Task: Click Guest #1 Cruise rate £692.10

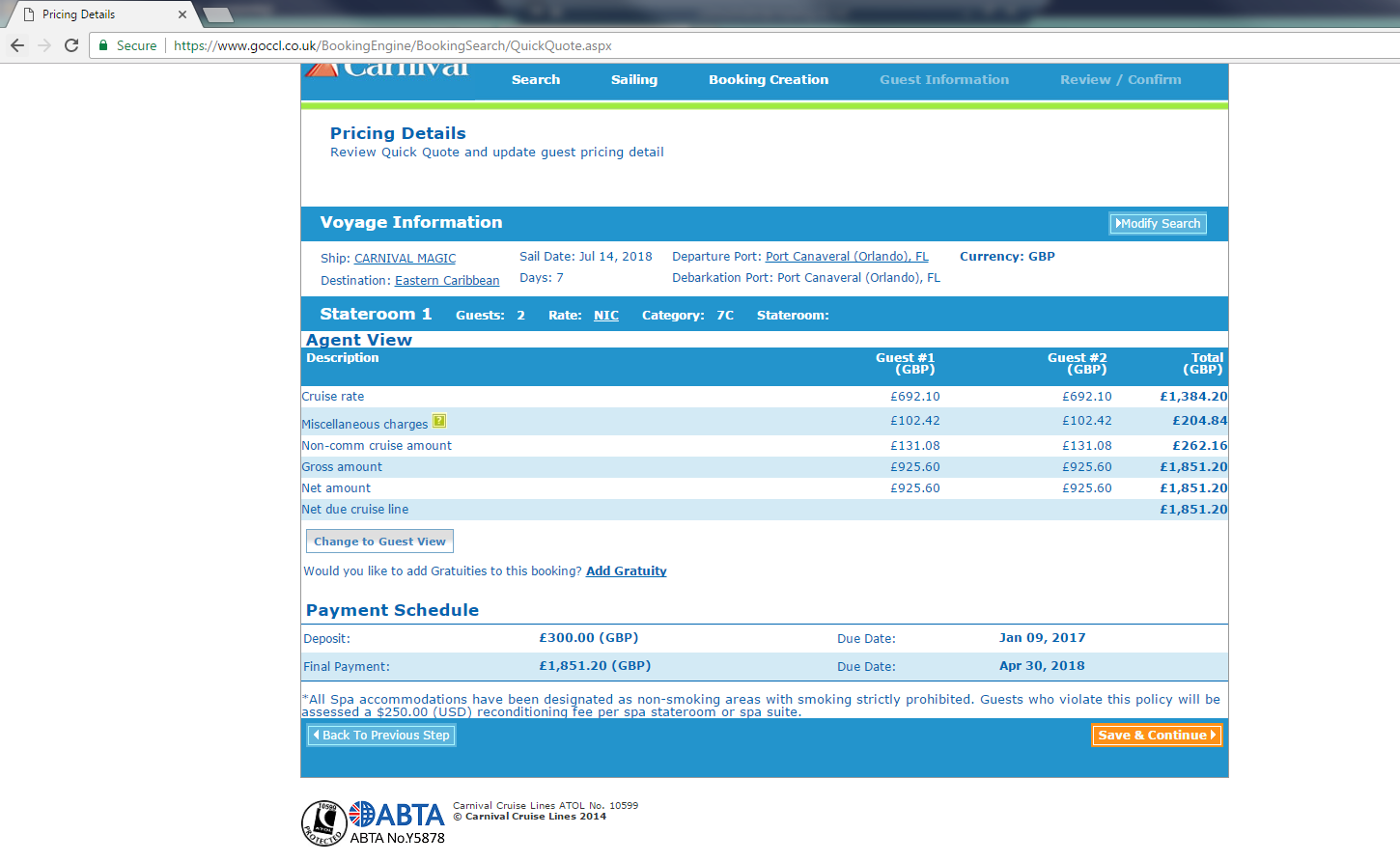Action: click(915, 397)
